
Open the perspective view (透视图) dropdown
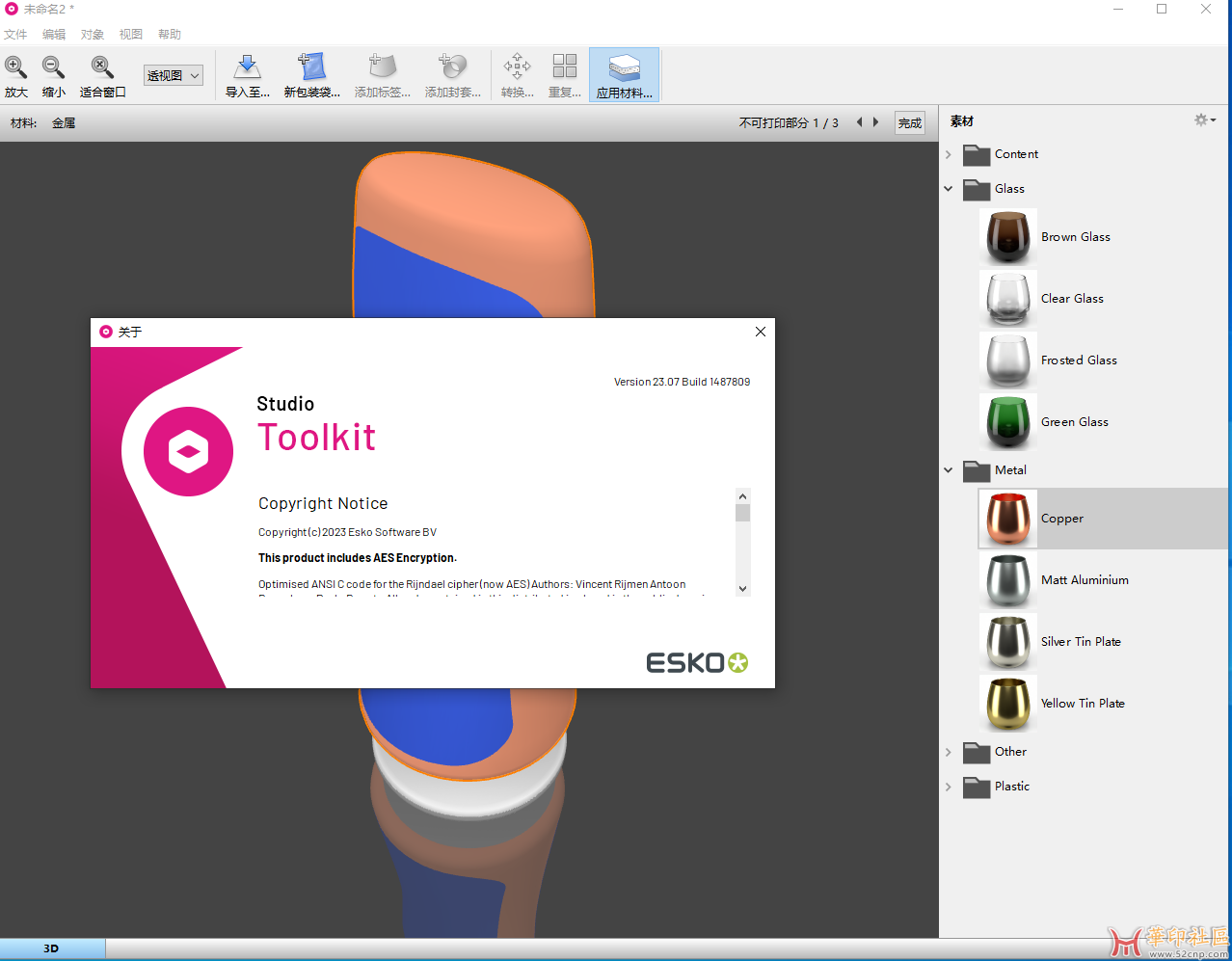click(174, 75)
